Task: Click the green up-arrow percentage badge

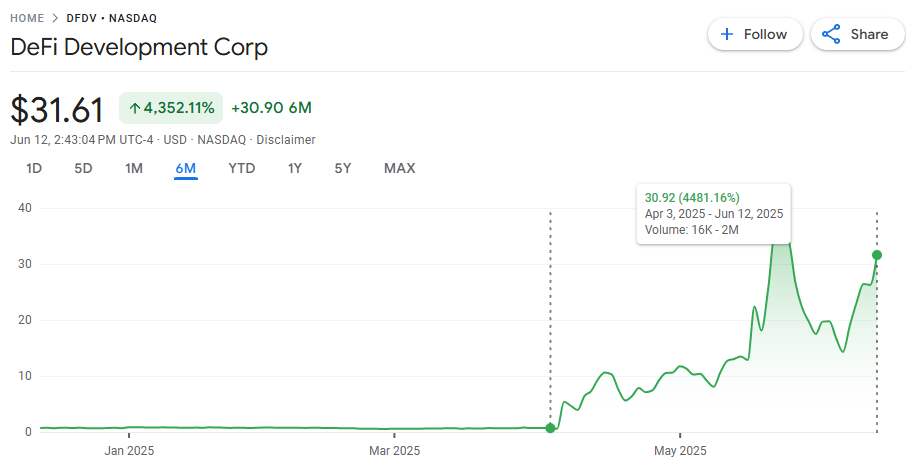Action: 171,108
